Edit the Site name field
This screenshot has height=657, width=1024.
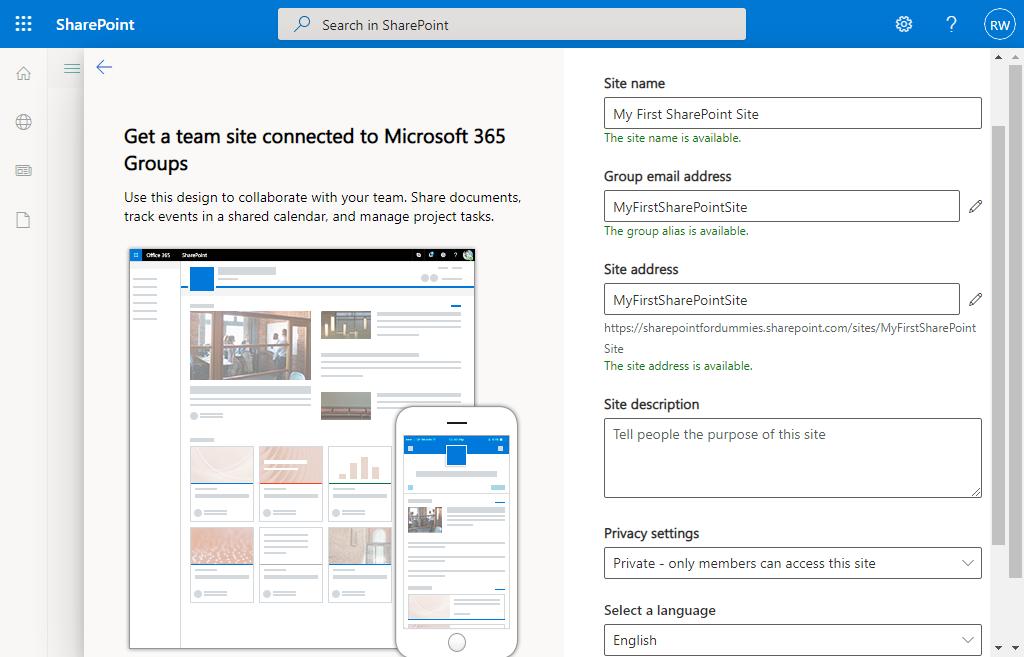(x=792, y=113)
